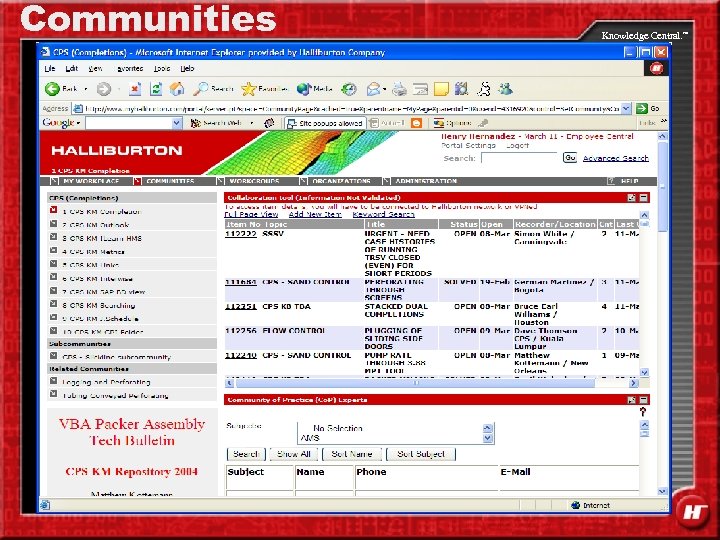This screenshot has width=720, height=540.
Task: Expand the Google search box dropdown
Action: (177, 123)
